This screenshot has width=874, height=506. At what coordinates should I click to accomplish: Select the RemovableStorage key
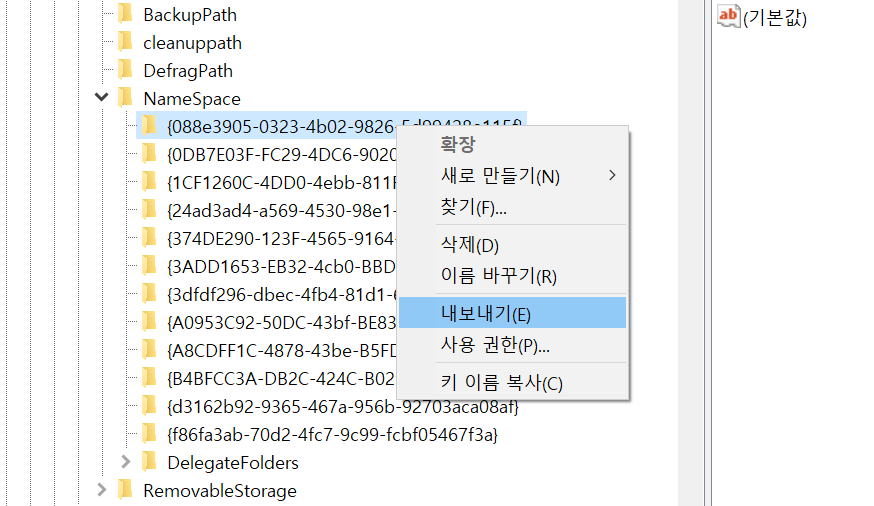click(220, 490)
